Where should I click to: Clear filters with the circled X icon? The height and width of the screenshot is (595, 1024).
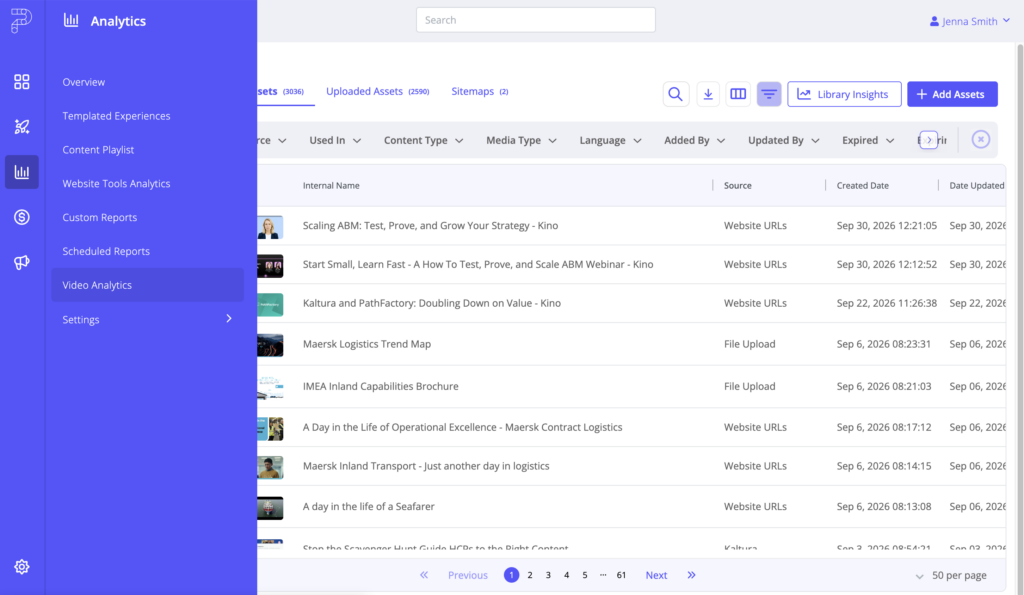[x=980, y=139]
